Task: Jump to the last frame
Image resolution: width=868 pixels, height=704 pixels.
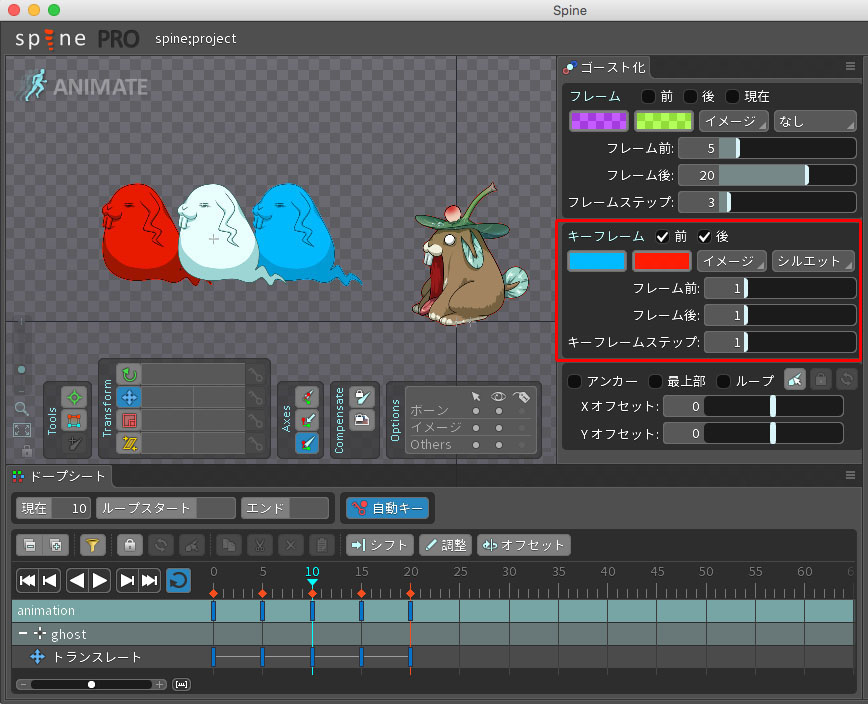Action: 149,580
